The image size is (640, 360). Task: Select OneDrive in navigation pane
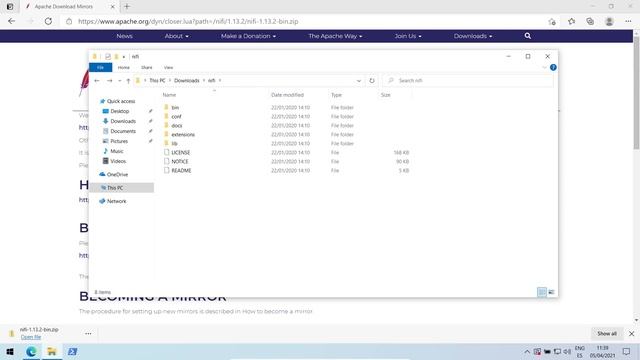[117, 174]
